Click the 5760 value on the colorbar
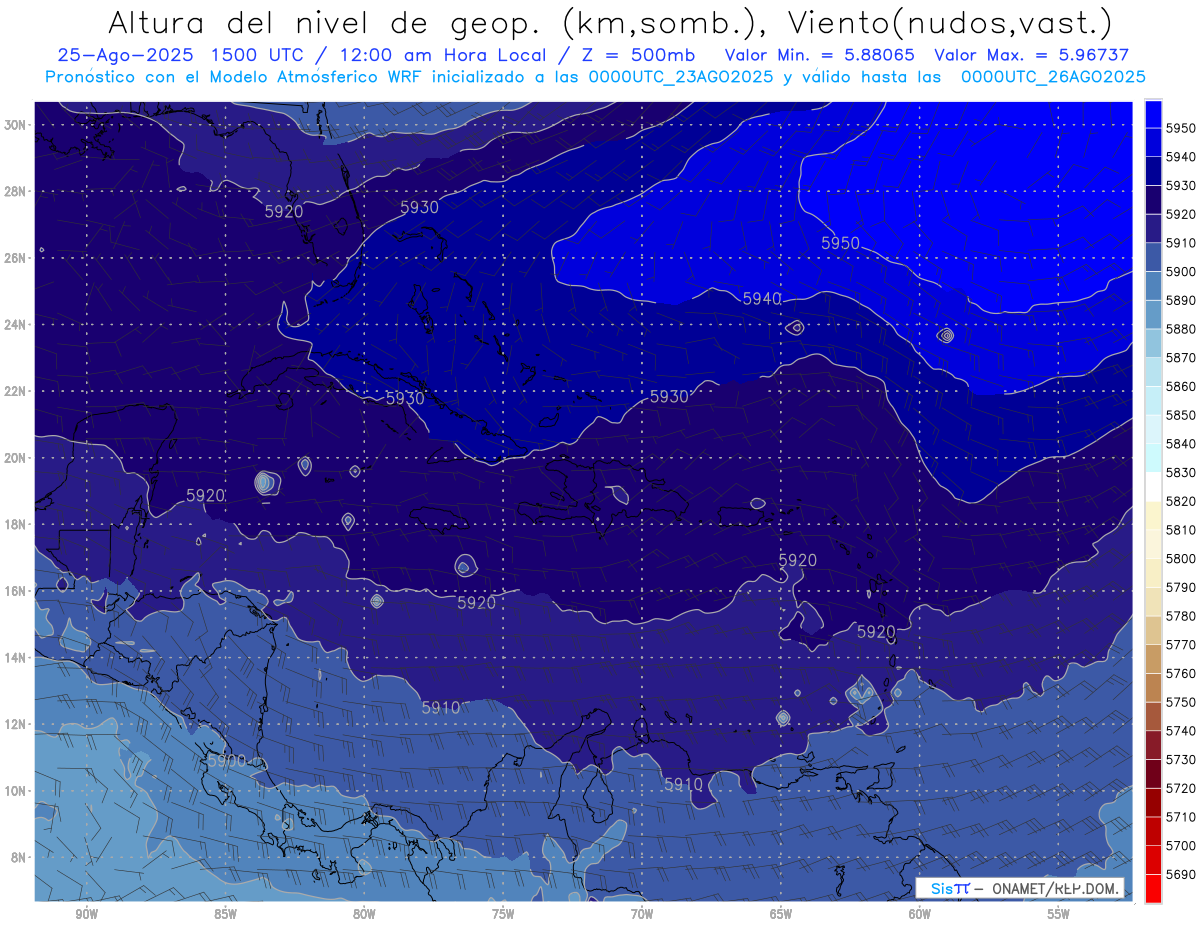This screenshot has width=1200, height=927. pos(1180,673)
